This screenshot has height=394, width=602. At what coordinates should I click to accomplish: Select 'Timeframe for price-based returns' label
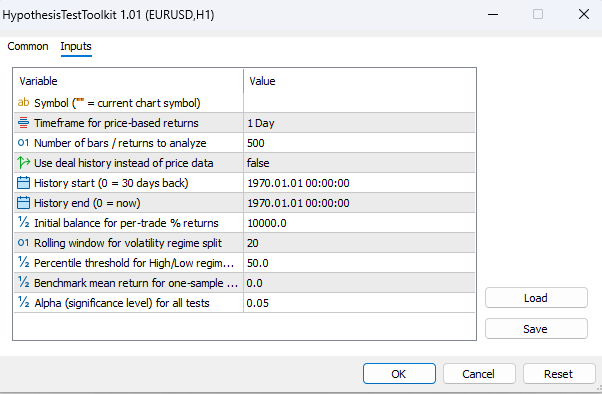[x=116, y=123]
